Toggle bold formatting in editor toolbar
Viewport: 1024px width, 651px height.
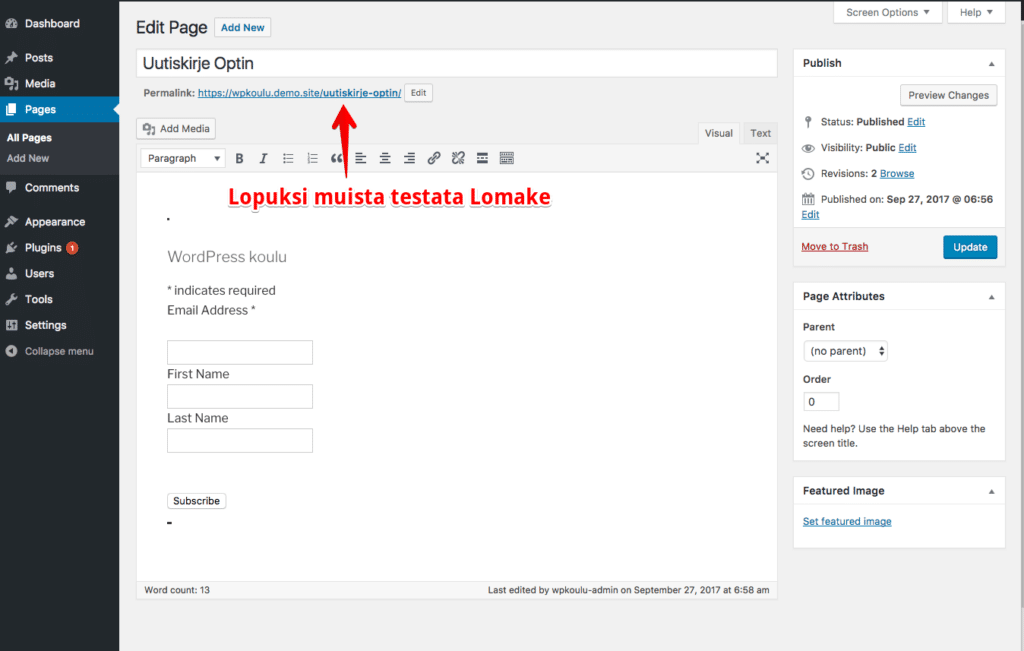(239, 158)
